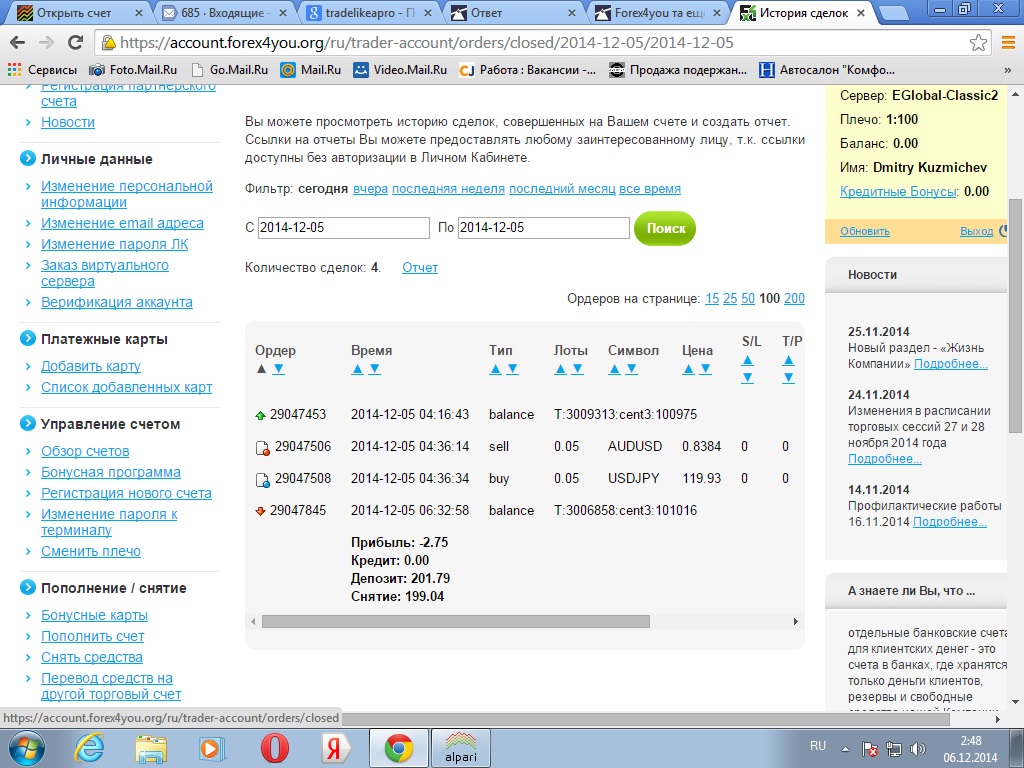1024x768 pixels.
Task: Filter deals by последняя неделя
Action: (x=448, y=189)
